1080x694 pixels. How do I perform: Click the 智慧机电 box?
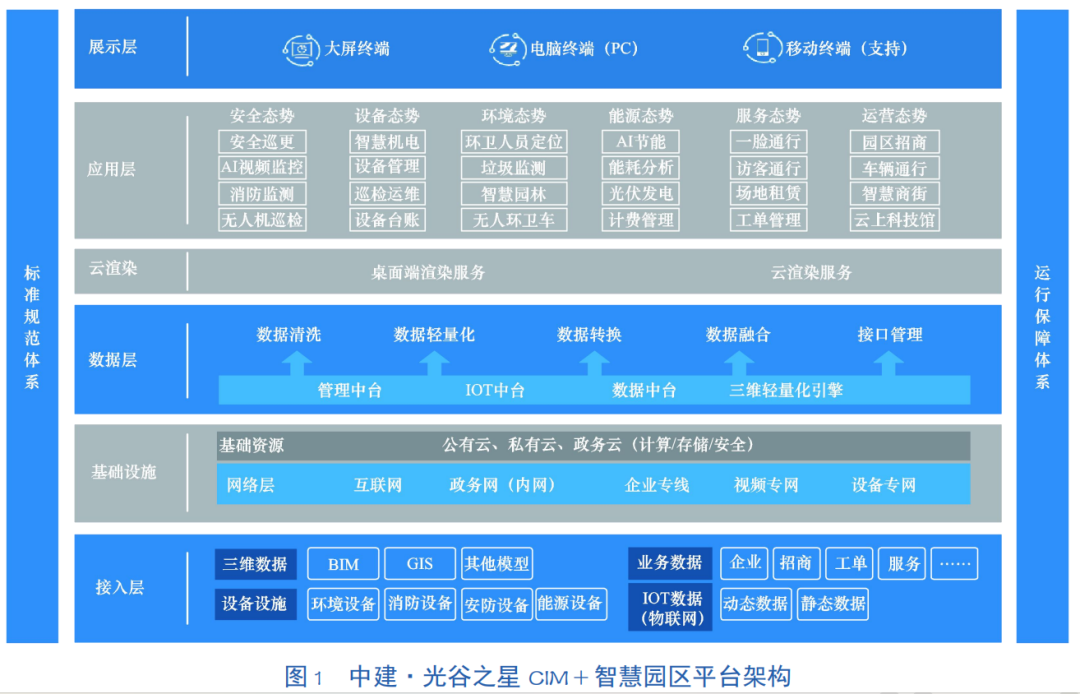point(387,142)
